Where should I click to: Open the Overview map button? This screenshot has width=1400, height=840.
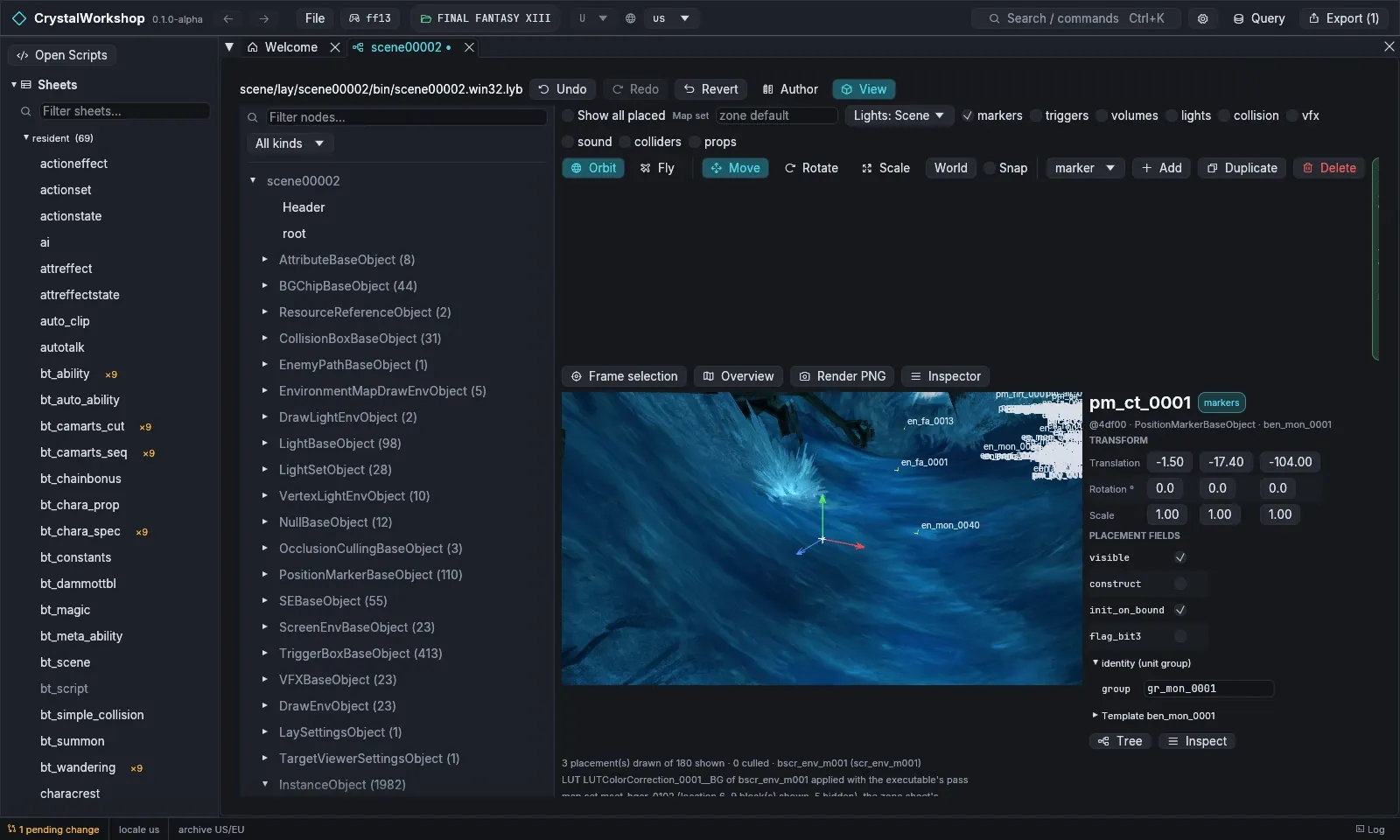738,376
